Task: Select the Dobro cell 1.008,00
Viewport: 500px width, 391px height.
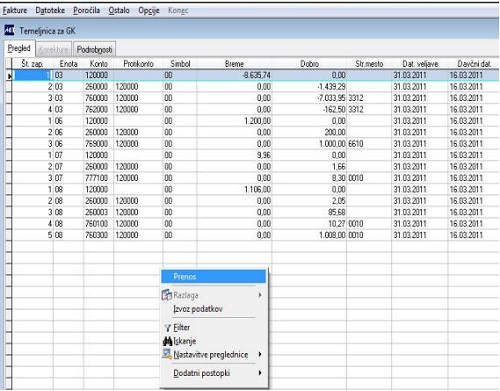Action: point(309,235)
